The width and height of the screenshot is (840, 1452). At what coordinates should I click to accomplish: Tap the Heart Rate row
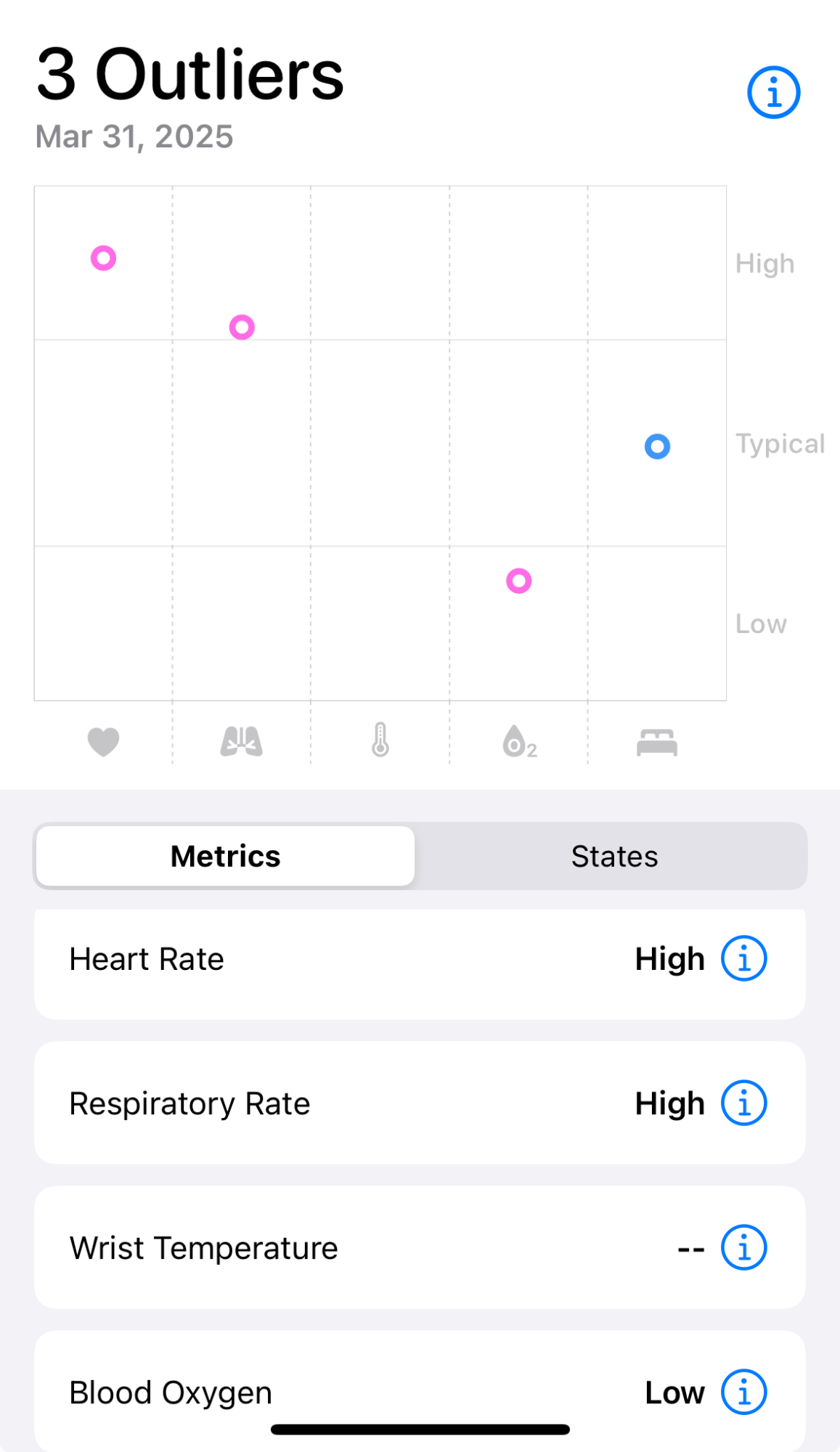pyautogui.click(x=420, y=963)
